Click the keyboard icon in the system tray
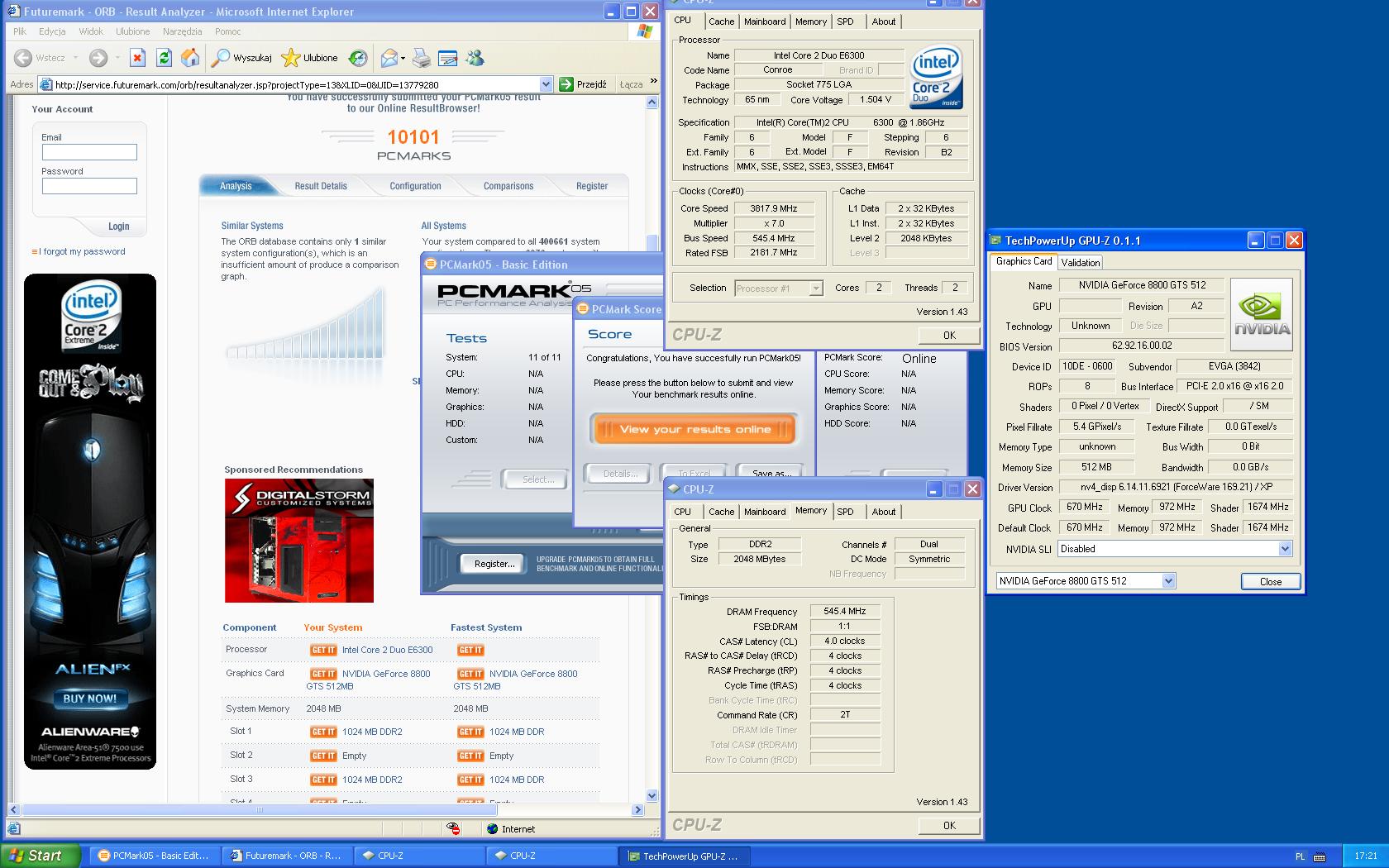Image resolution: width=1389 pixels, height=868 pixels. pos(1320,856)
